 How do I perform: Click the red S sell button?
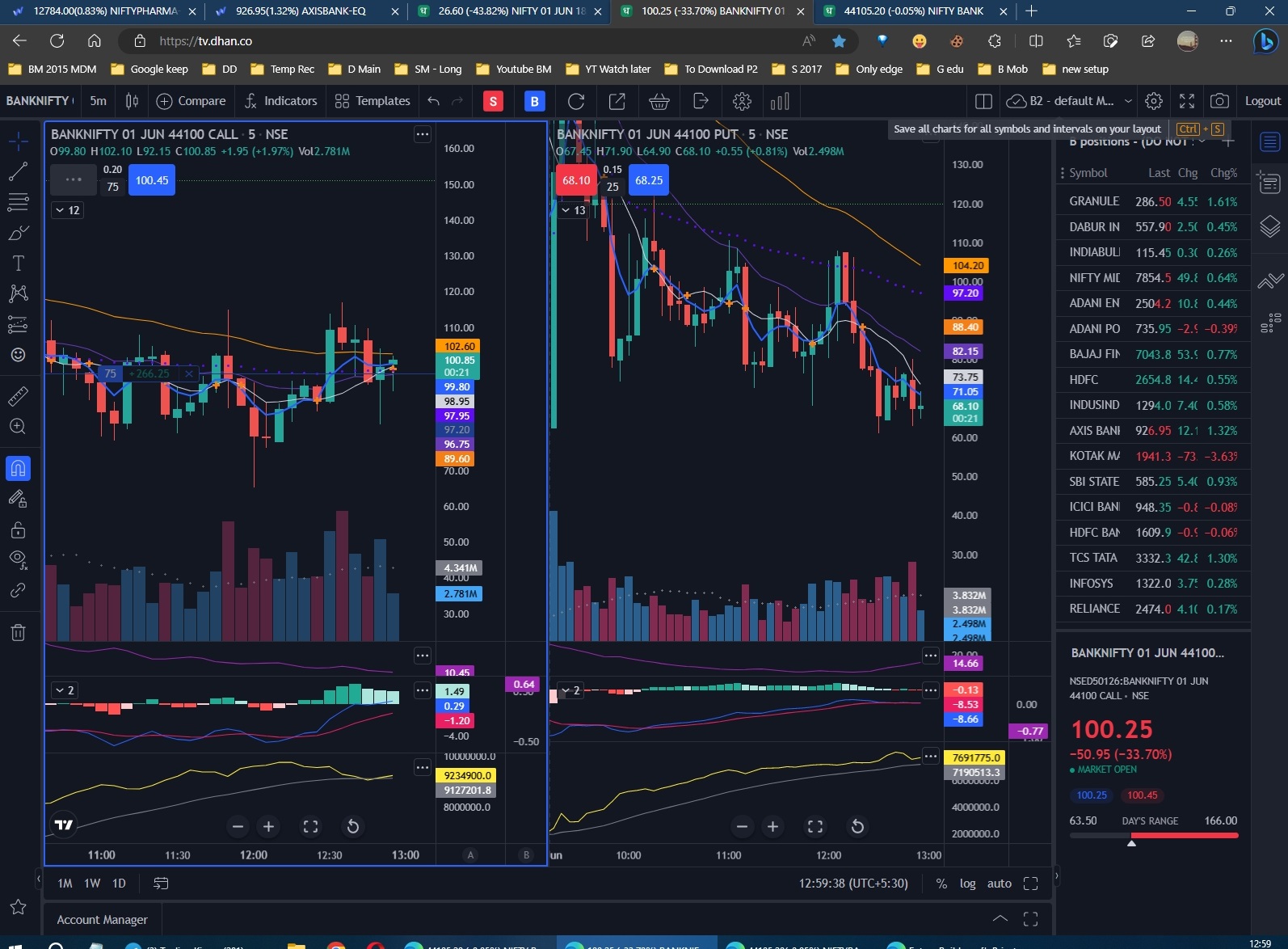pyautogui.click(x=493, y=101)
